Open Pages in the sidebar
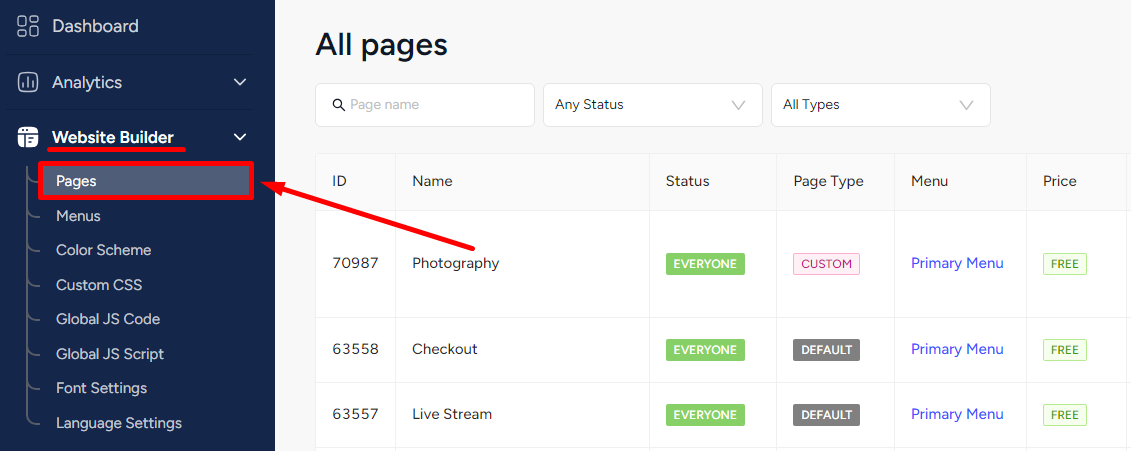1131x451 pixels. pos(146,181)
